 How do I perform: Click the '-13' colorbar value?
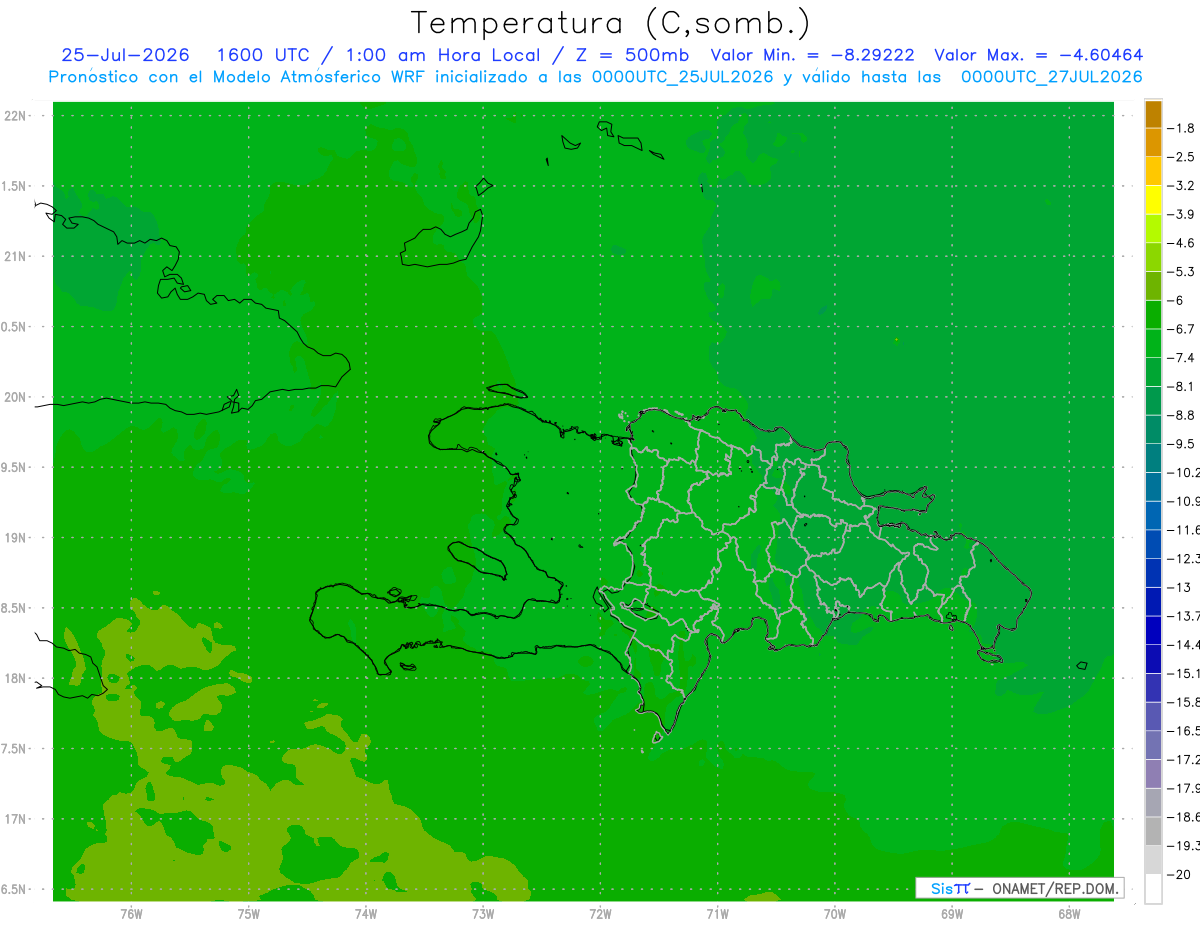click(x=1180, y=588)
